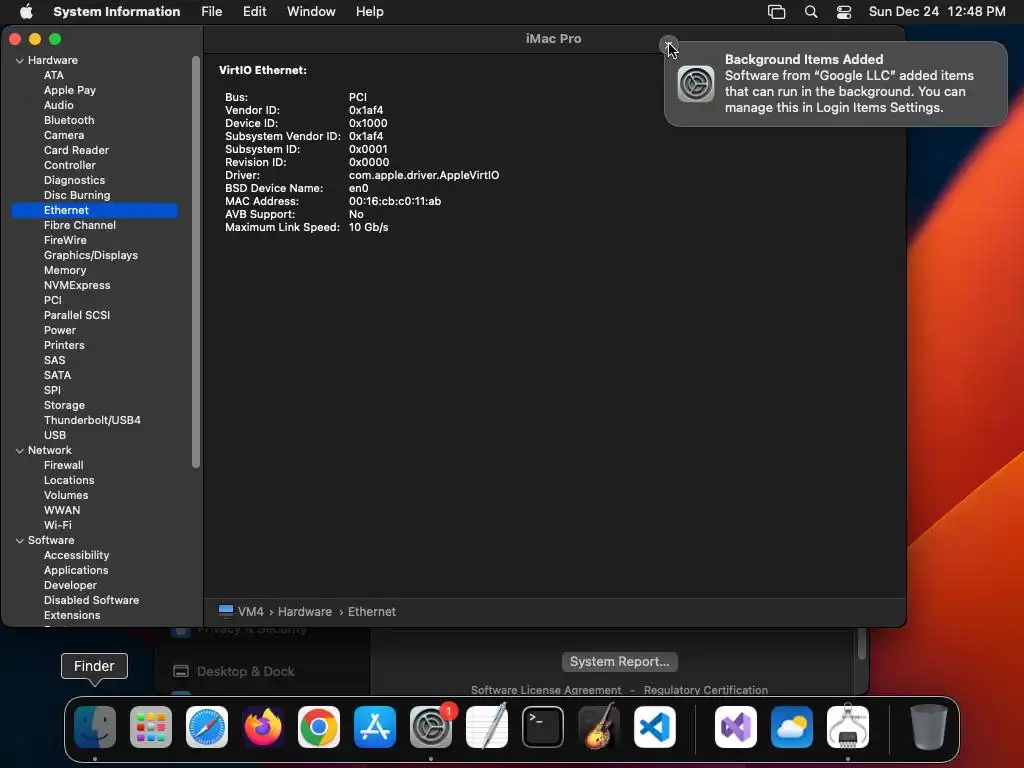
Task: Open the Help menu
Action: (370, 11)
